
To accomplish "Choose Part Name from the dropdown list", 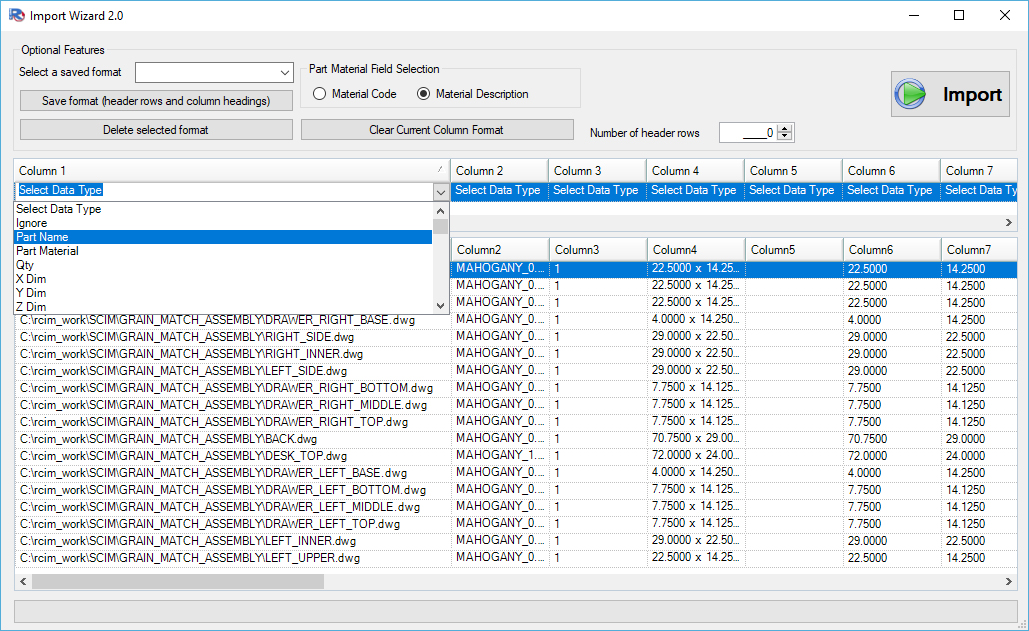I will pos(42,237).
